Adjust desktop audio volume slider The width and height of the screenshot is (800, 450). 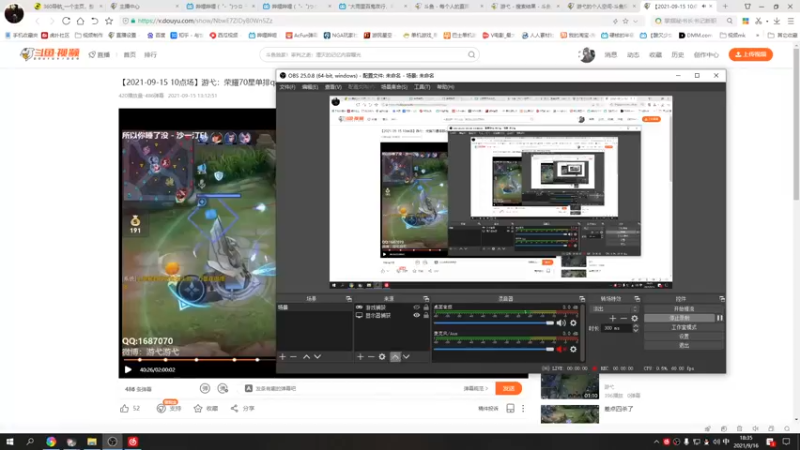[x=493, y=323]
